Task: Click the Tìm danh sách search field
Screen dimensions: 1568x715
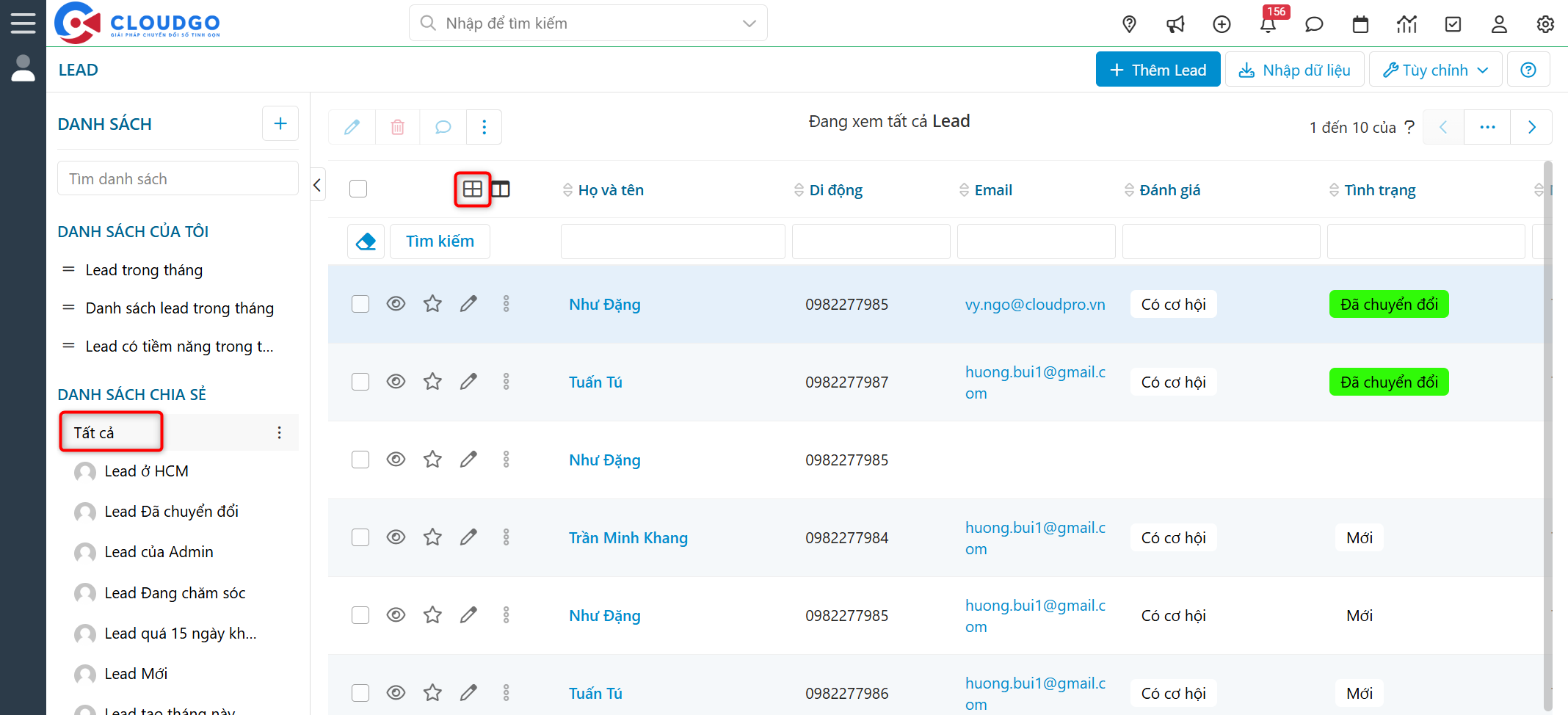Action: [178, 179]
